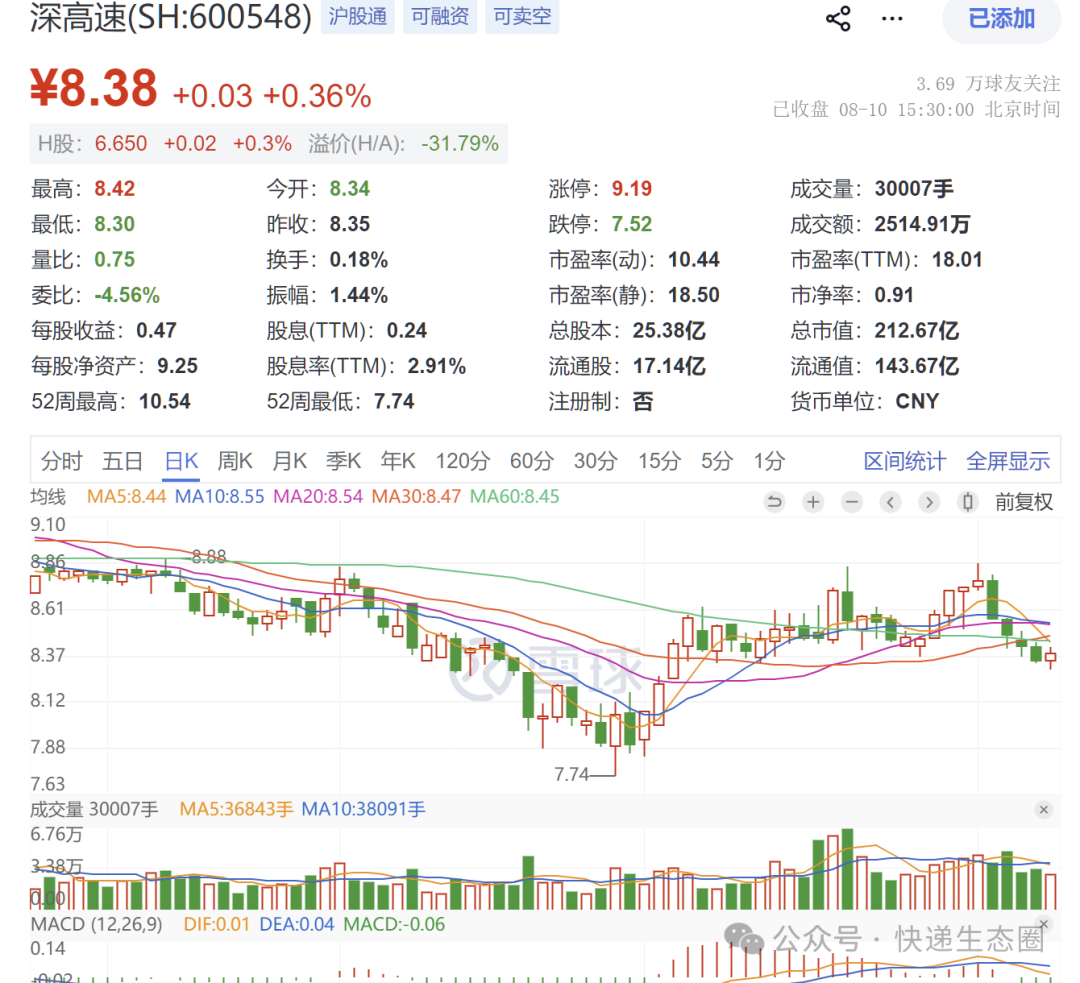Click the 股息率(TTM) value 2.91%
The width and height of the screenshot is (1080, 983).
[437, 366]
